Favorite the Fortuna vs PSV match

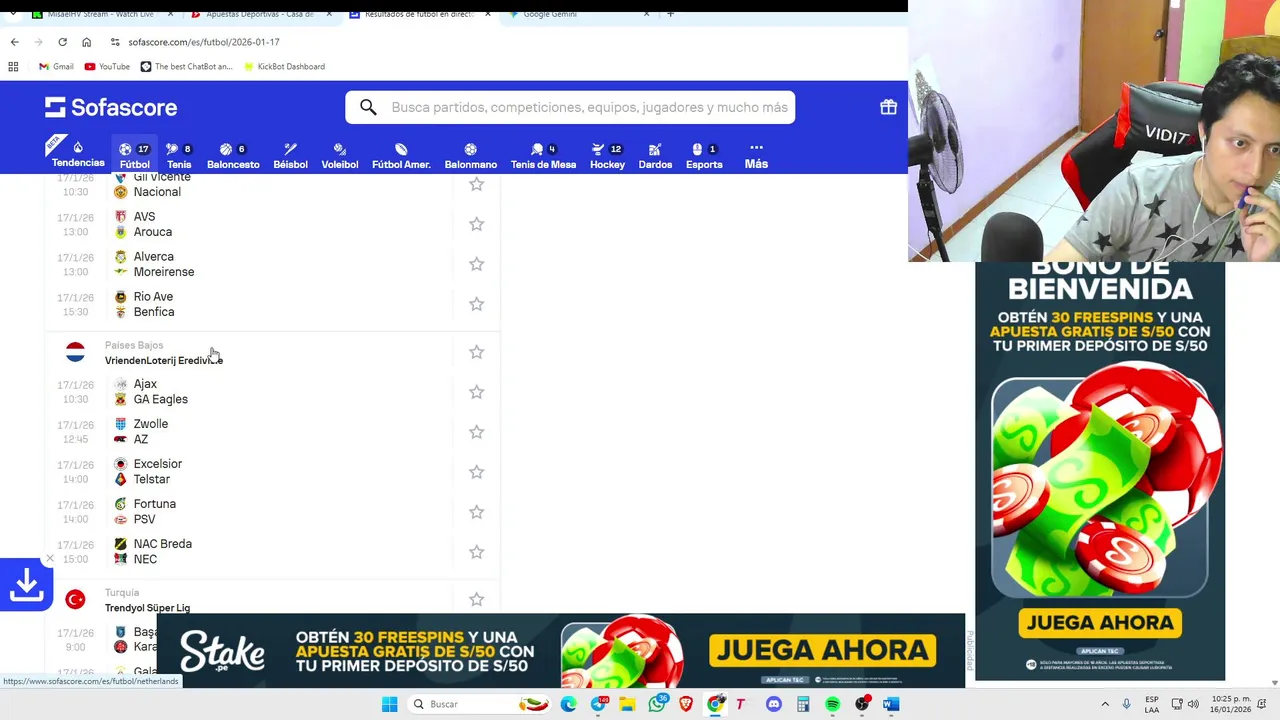pyautogui.click(x=476, y=512)
